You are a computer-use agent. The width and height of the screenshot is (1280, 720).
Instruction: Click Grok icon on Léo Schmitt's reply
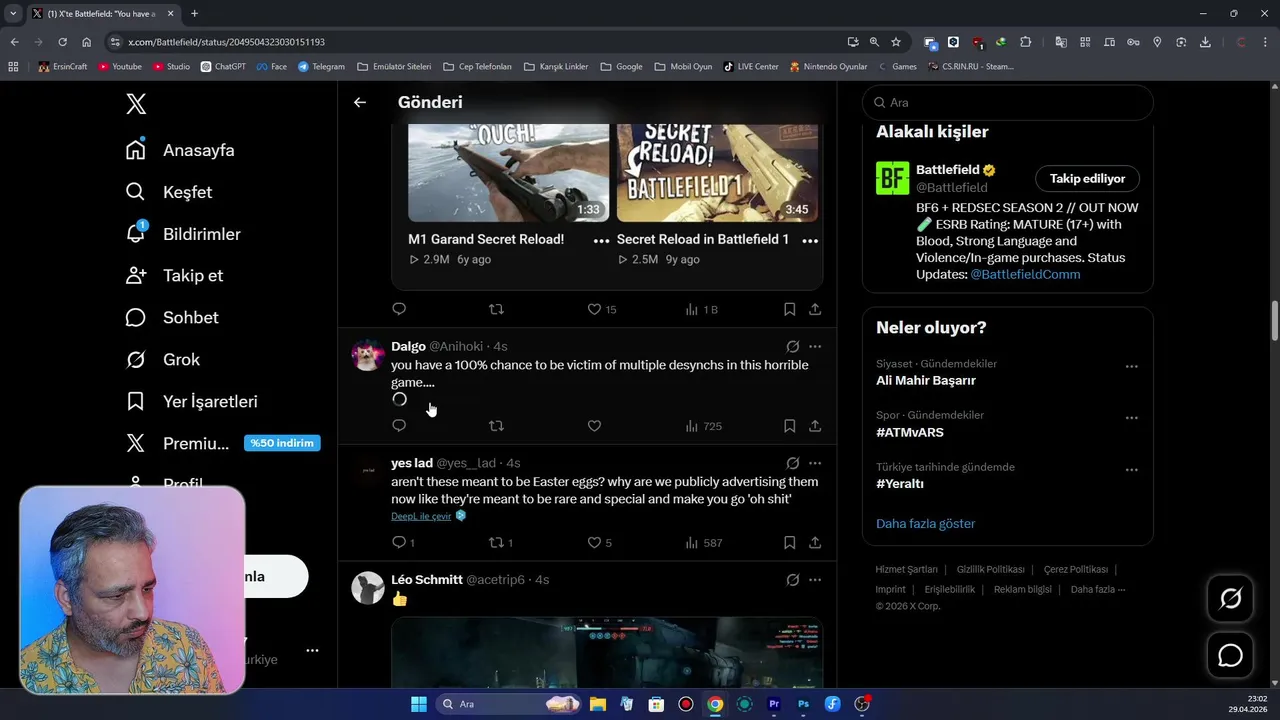coord(793,580)
